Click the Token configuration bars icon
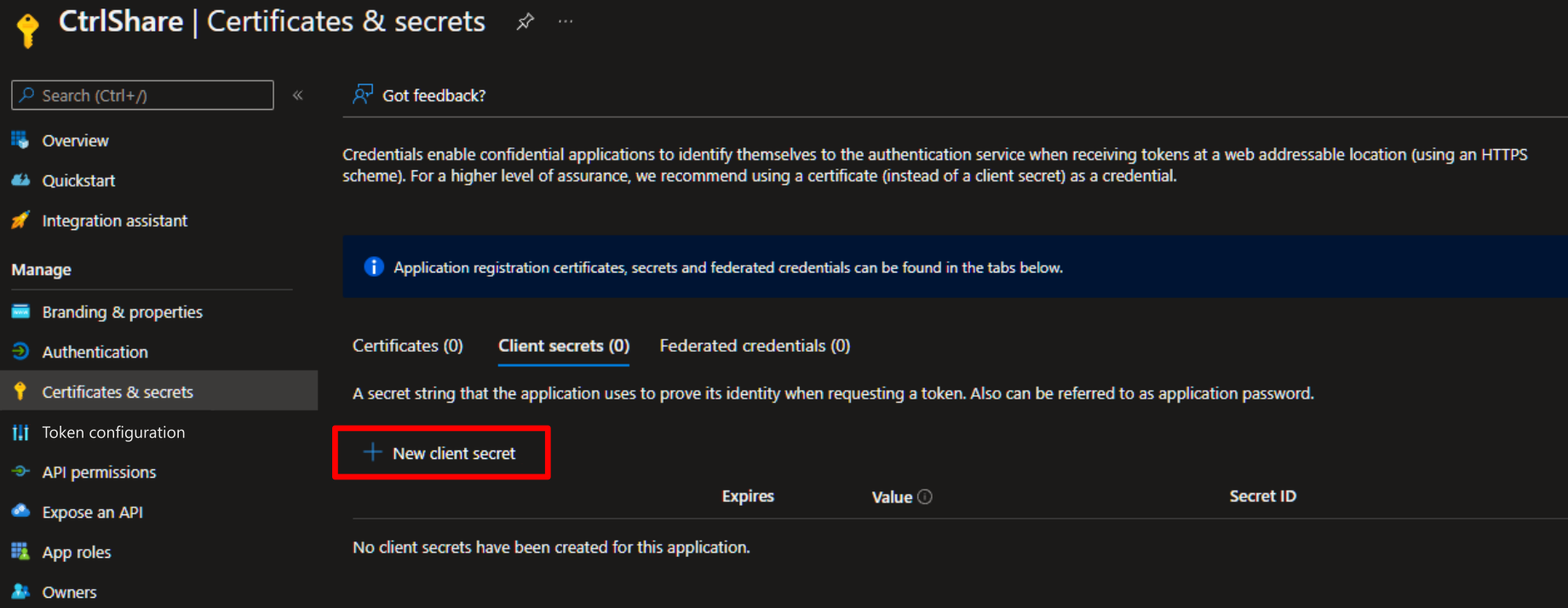 tap(20, 432)
